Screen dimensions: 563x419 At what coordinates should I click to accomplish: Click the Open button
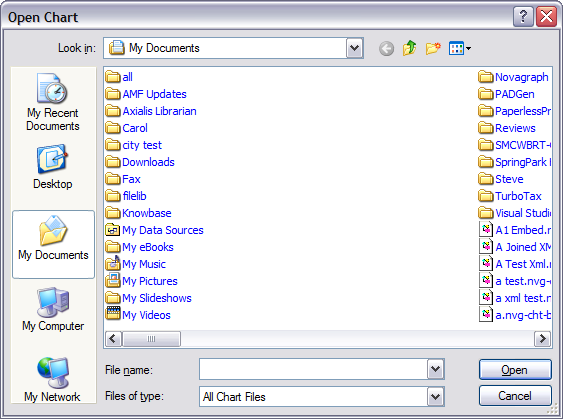tap(515, 369)
